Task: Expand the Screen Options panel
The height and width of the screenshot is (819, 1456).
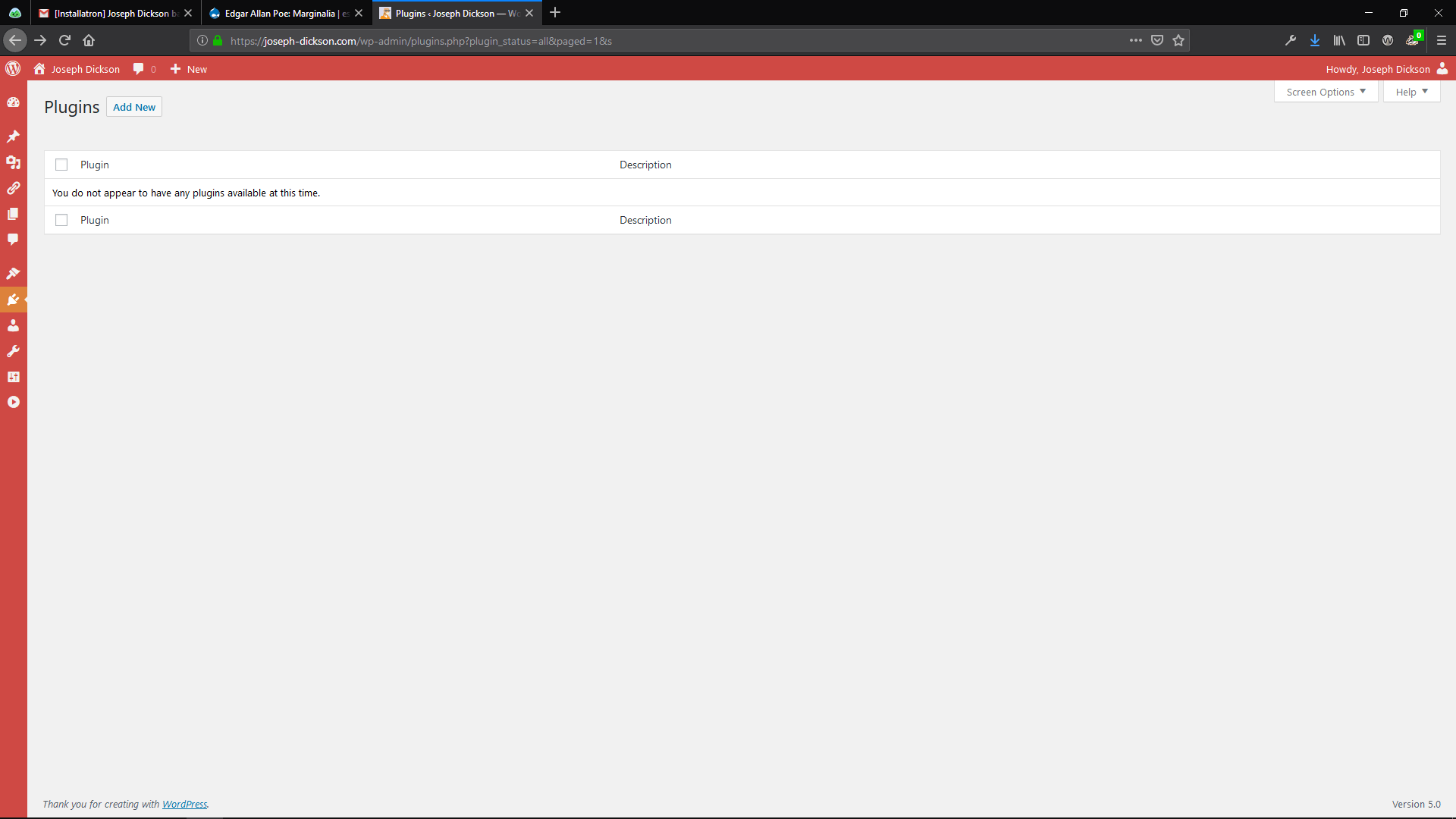Action: [x=1326, y=92]
